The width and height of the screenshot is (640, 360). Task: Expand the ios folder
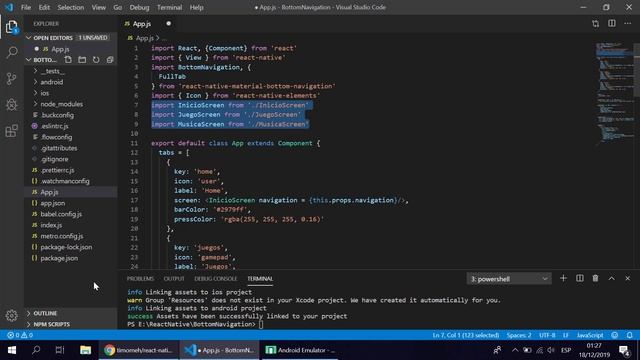[x=71, y=93]
